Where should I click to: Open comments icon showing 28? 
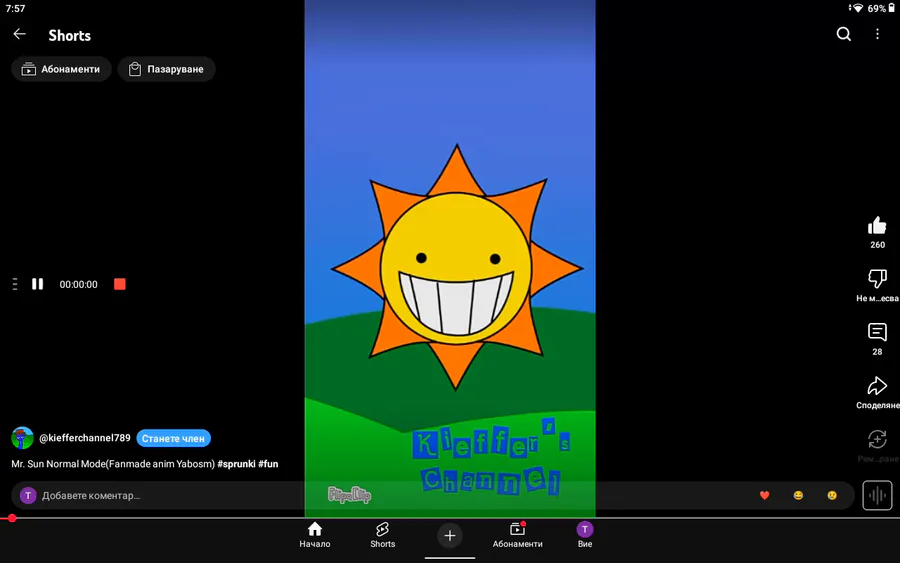[877, 332]
